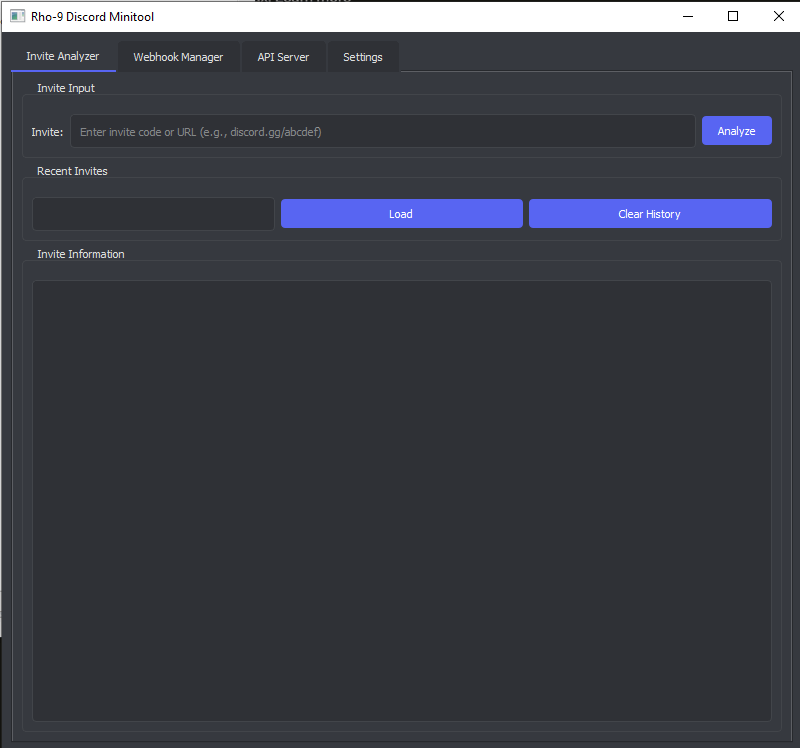Screen dimensions: 800x748
Task: Minimize the Rho-9 Discord Minitool window
Action: click(x=688, y=16)
